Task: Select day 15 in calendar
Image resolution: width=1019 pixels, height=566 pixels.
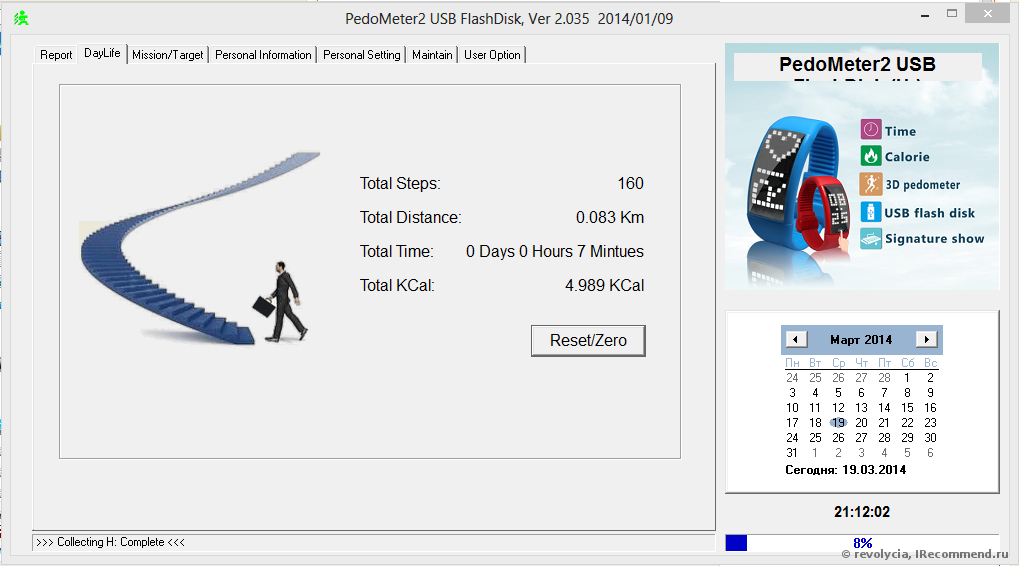Action: click(x=907, y=407)
